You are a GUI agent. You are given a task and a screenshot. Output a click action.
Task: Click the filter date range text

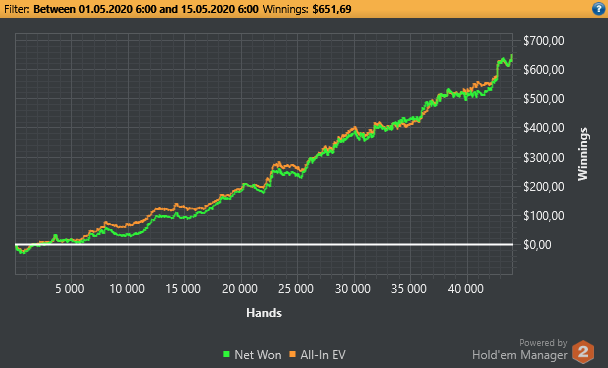(146, 9)
